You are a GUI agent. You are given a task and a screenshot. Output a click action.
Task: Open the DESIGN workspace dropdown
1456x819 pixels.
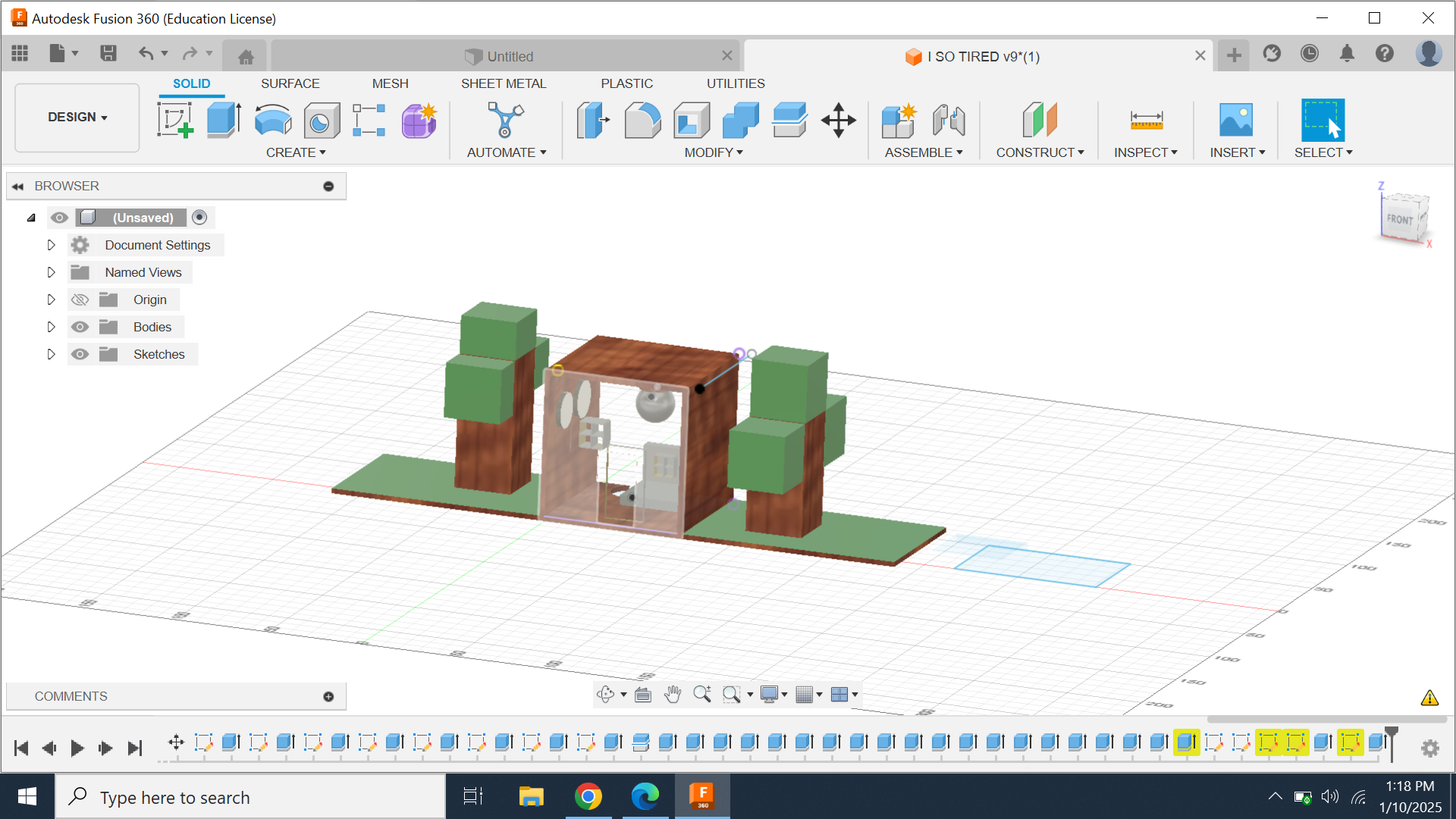tap(77, 117)
